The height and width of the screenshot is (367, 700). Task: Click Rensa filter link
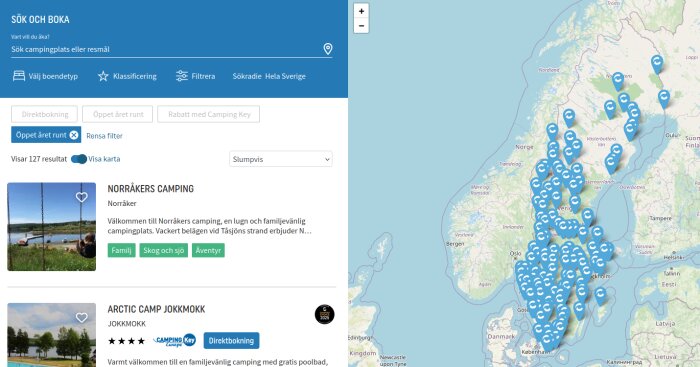pyautogui.click(x=104, y=136)
